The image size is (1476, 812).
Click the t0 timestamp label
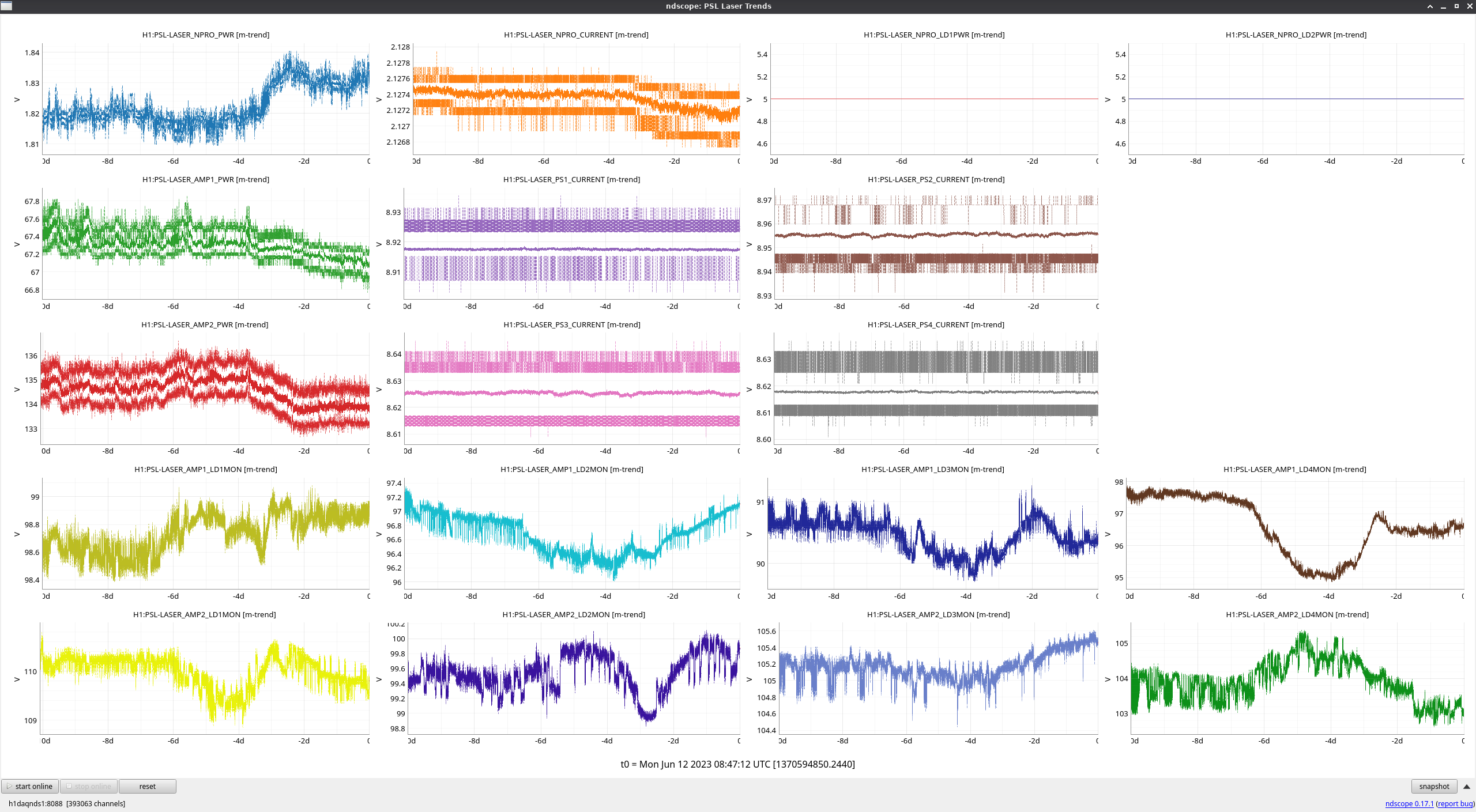(737, 764)
